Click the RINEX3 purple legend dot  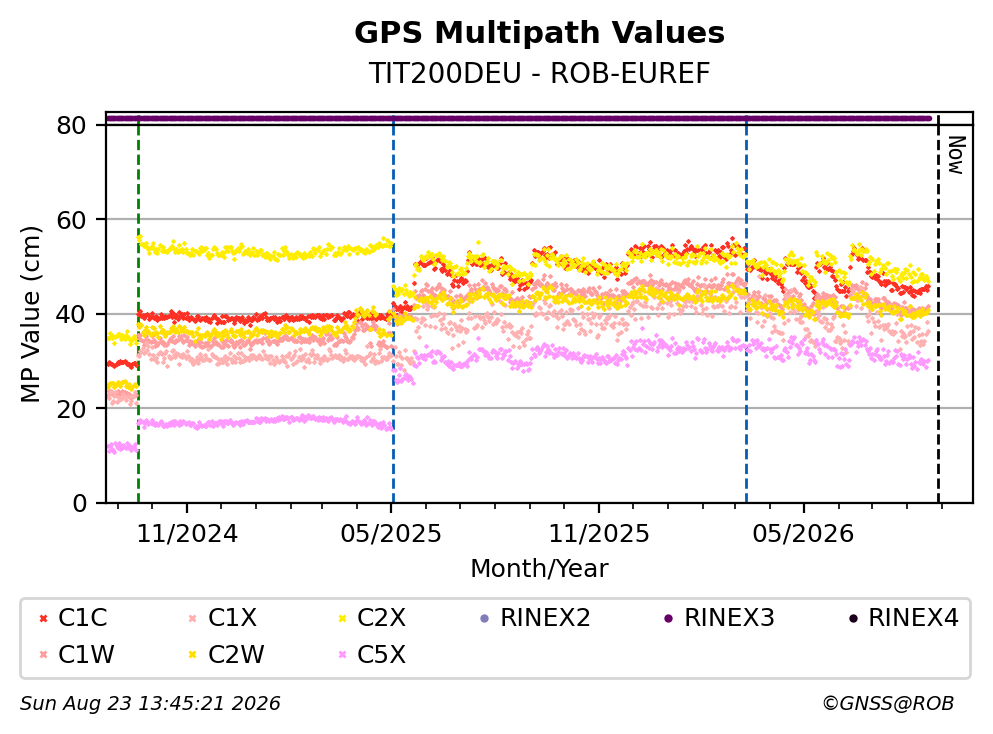pos(669,618)
